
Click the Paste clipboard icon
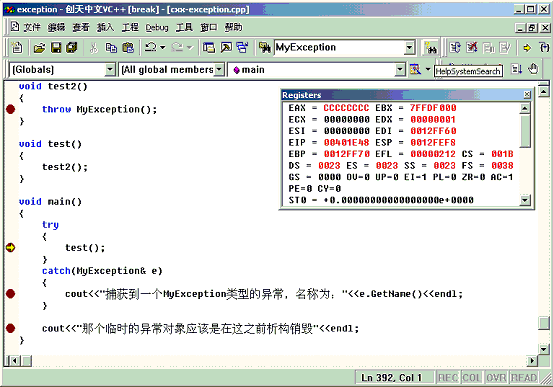(x=128, y=47)
